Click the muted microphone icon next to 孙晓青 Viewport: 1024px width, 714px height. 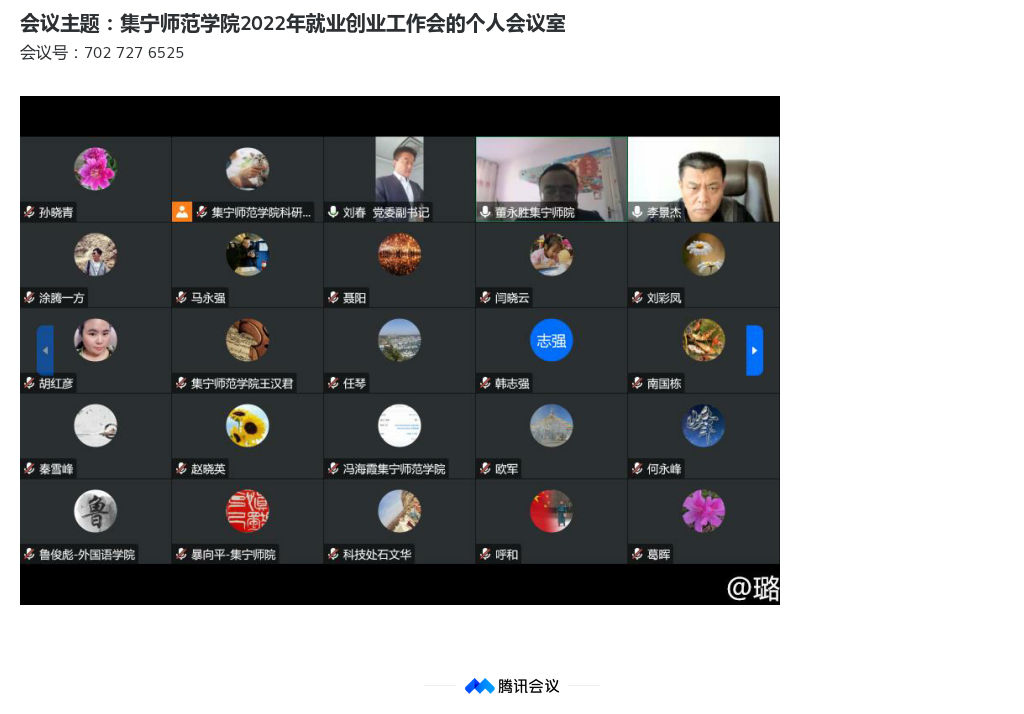coord(30,212)
